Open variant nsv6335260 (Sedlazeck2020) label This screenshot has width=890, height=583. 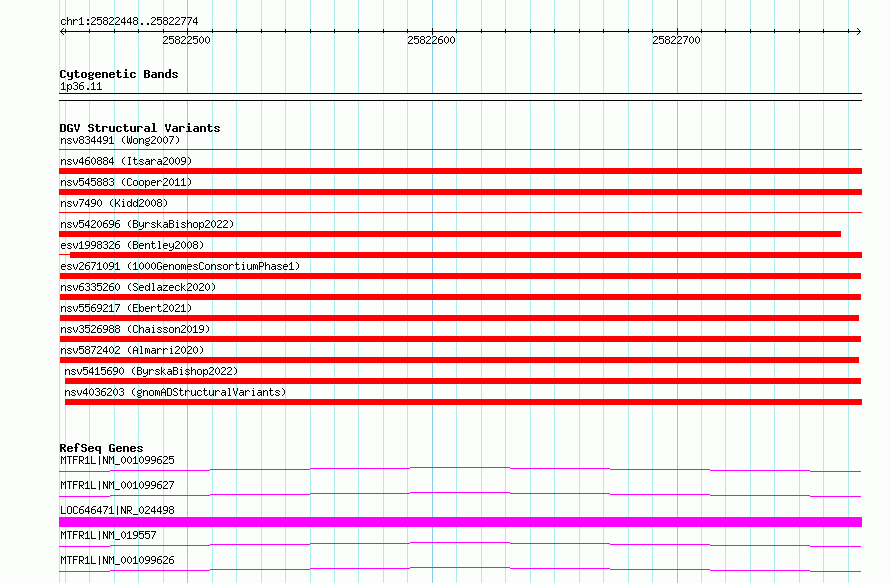click(x=138, y=287)
